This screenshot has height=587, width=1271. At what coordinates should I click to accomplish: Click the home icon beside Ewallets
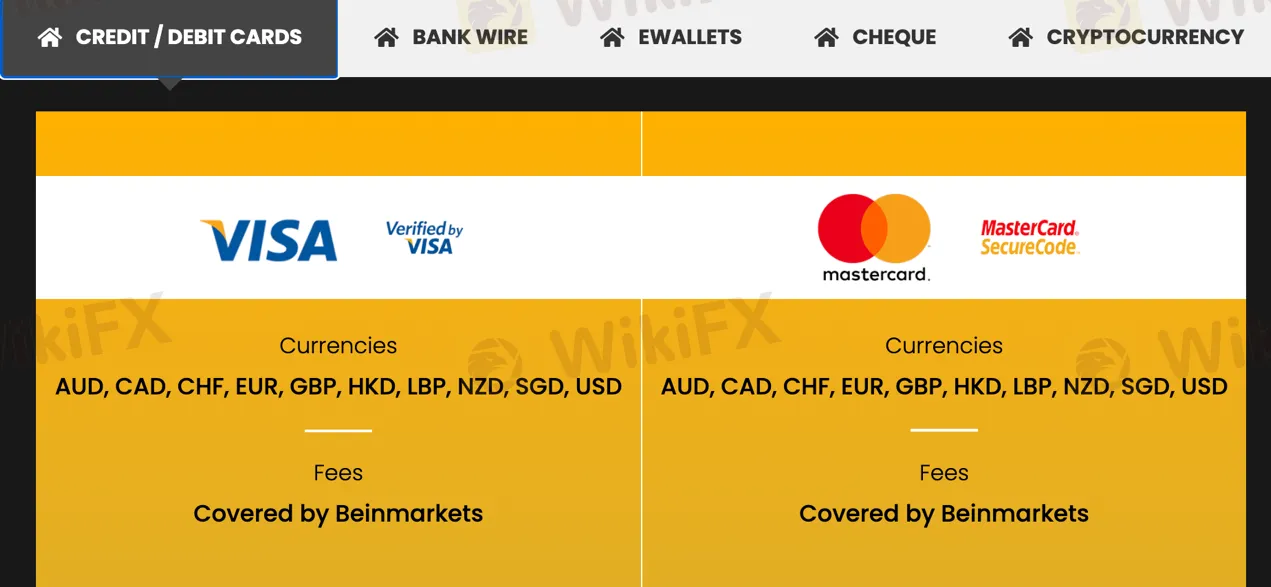click(612, 38)
